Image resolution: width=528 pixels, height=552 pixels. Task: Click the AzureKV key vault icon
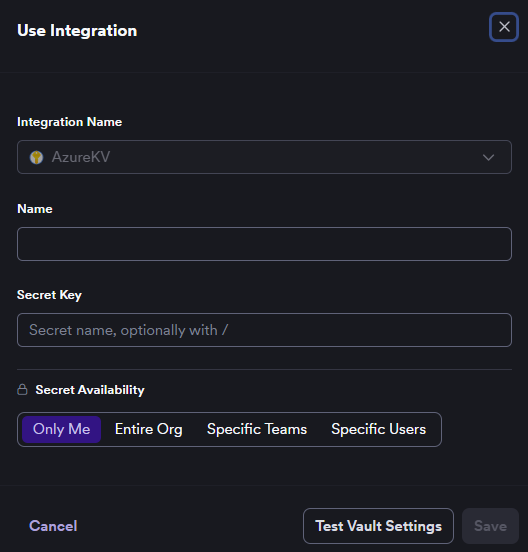[x=36, y=157]
